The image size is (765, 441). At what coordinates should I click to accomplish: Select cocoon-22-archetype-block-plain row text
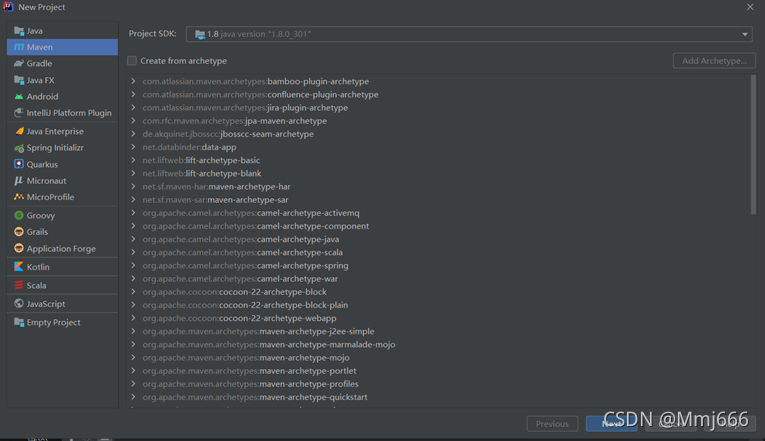[x=245, y=305]
